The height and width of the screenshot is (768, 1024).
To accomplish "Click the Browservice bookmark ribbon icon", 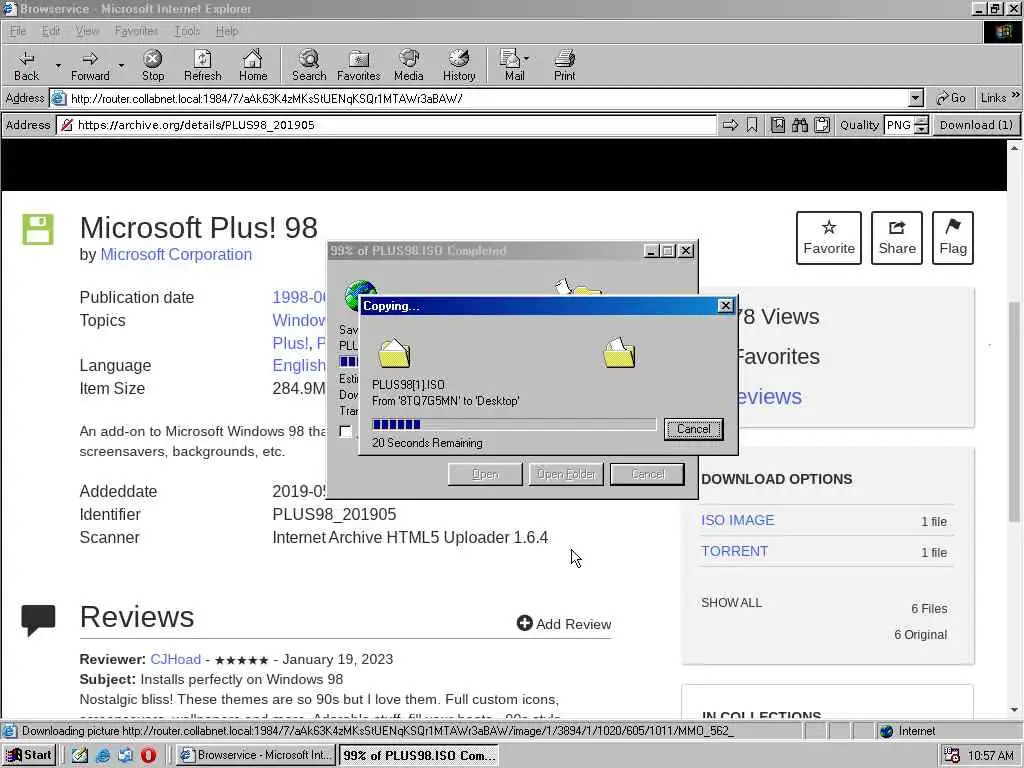I will point(752,125).
